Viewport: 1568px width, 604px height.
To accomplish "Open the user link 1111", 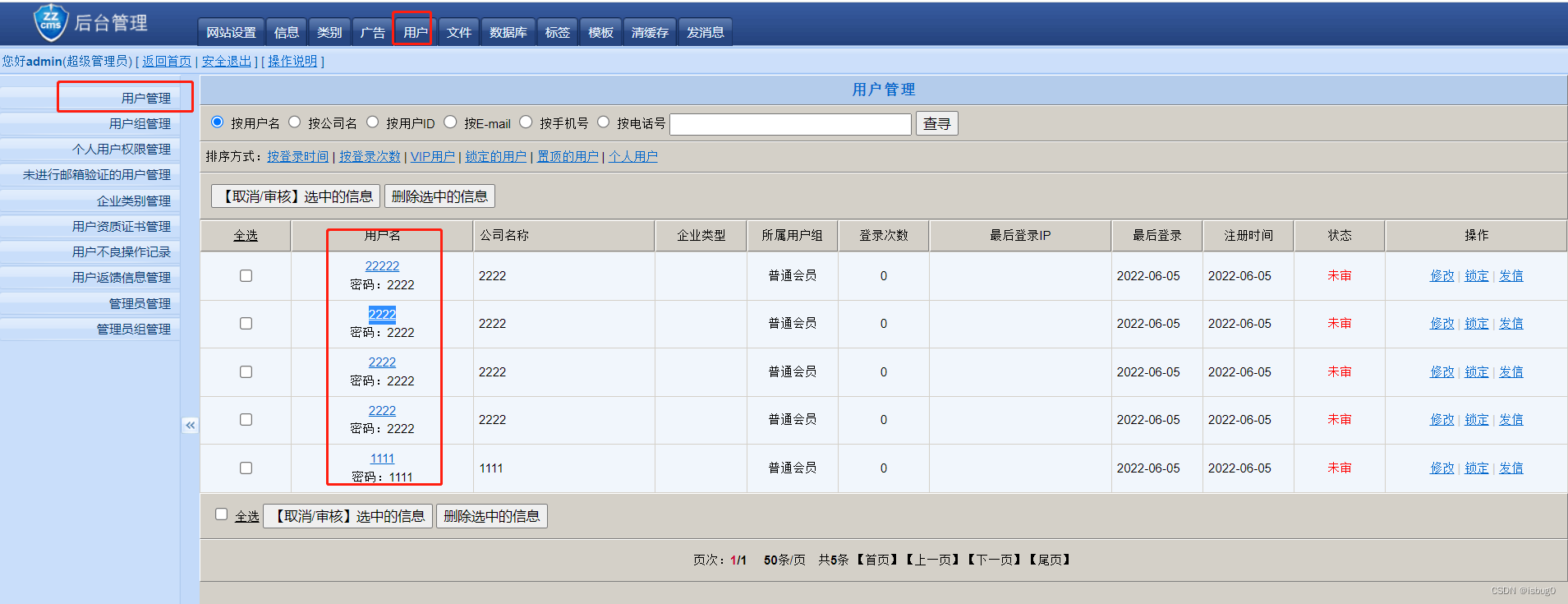I will pos(382,459).
